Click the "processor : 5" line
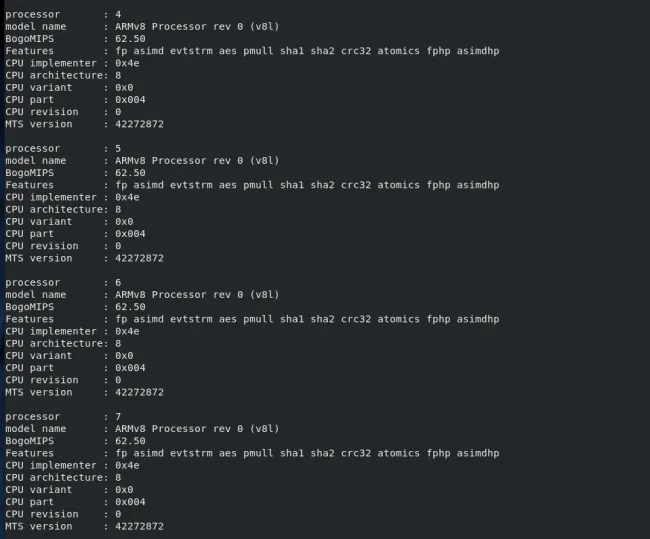Screen dimensions: 650x539 [x=62, y=148]
